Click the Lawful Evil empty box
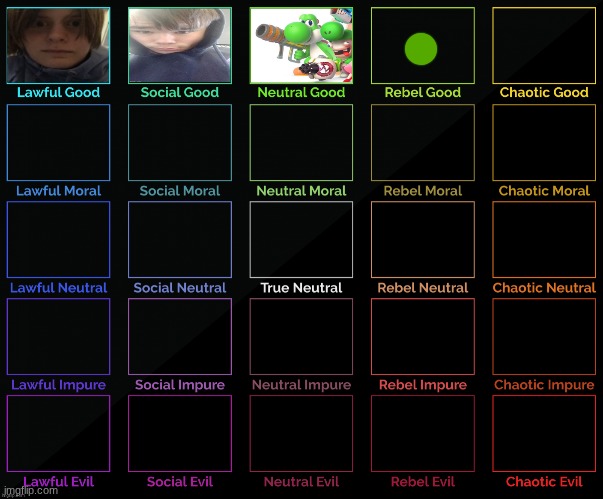The height and width of the screenshot is (499, 603). [x=58, y=433]
